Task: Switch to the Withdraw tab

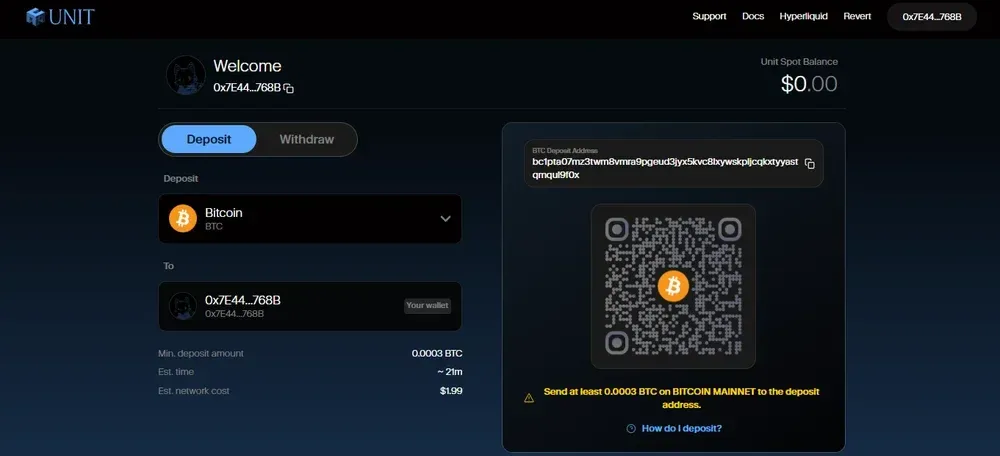Action: 307,139
